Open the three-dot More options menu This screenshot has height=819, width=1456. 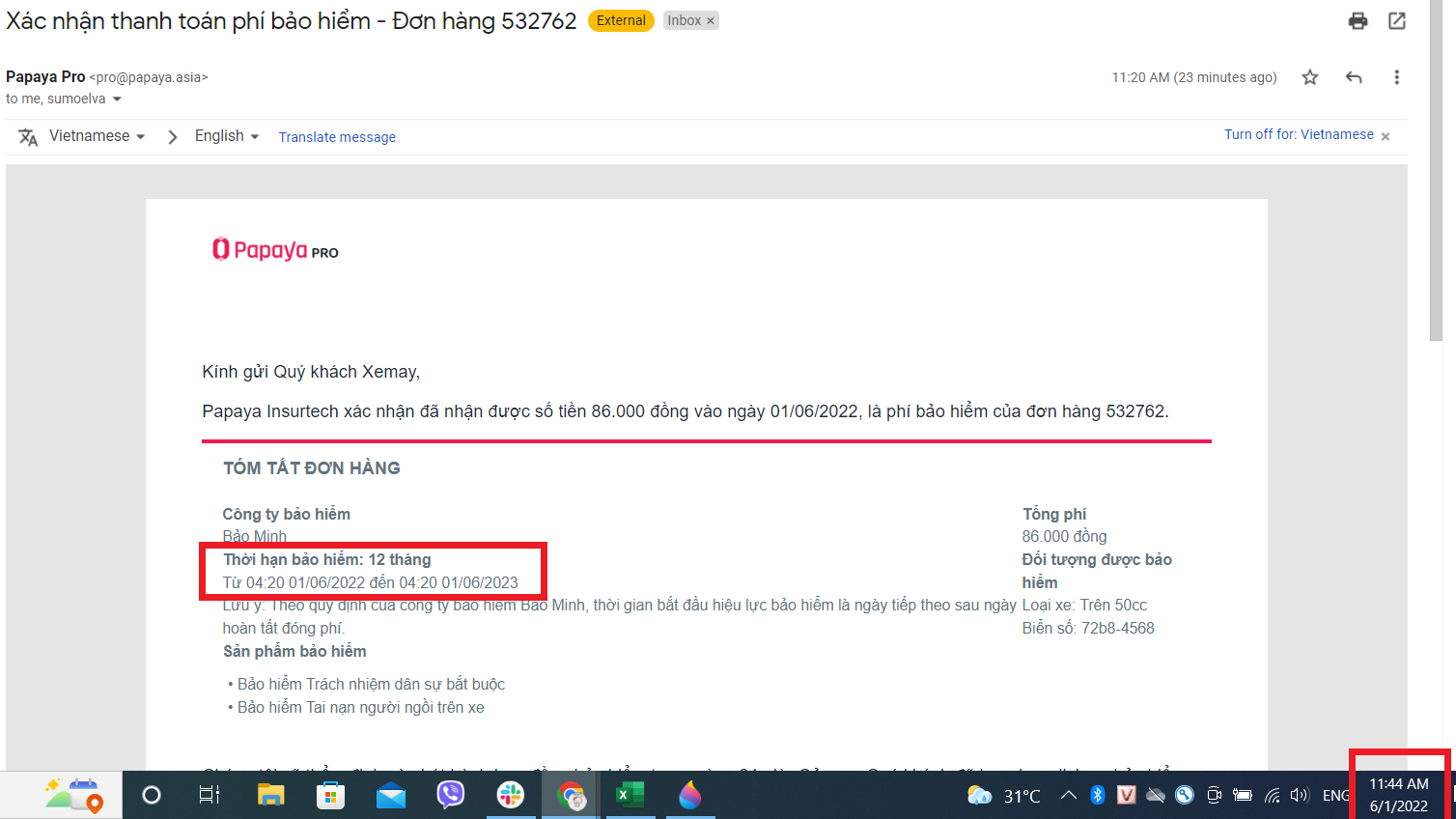tap(1396, 77)
